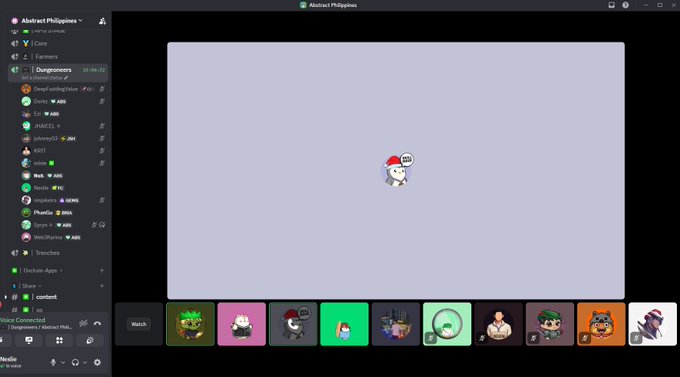
Task: Select user PhanGu in voice list
Action: point(63,213)
